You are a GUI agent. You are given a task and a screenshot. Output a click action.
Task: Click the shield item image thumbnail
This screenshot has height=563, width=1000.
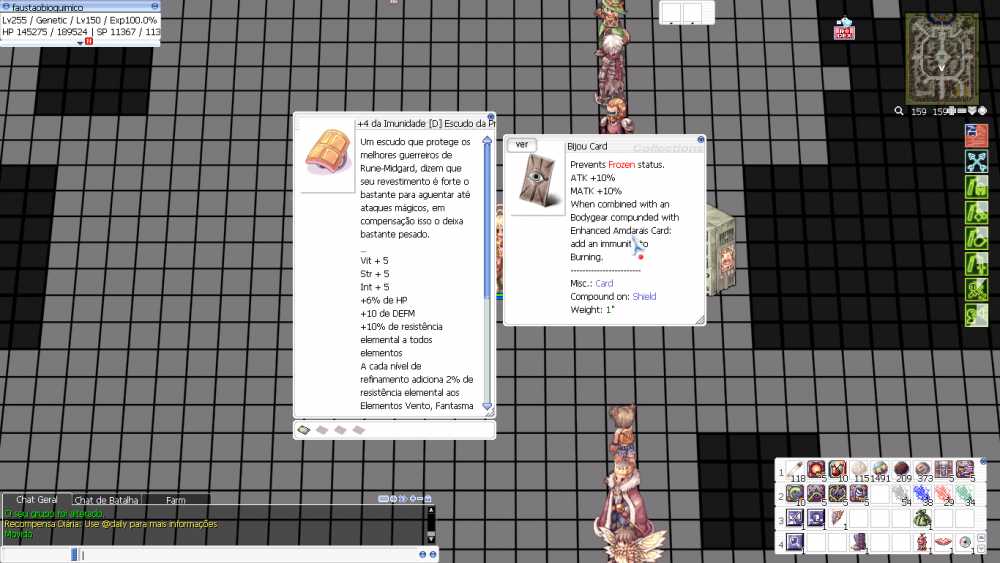pos(327,155)
